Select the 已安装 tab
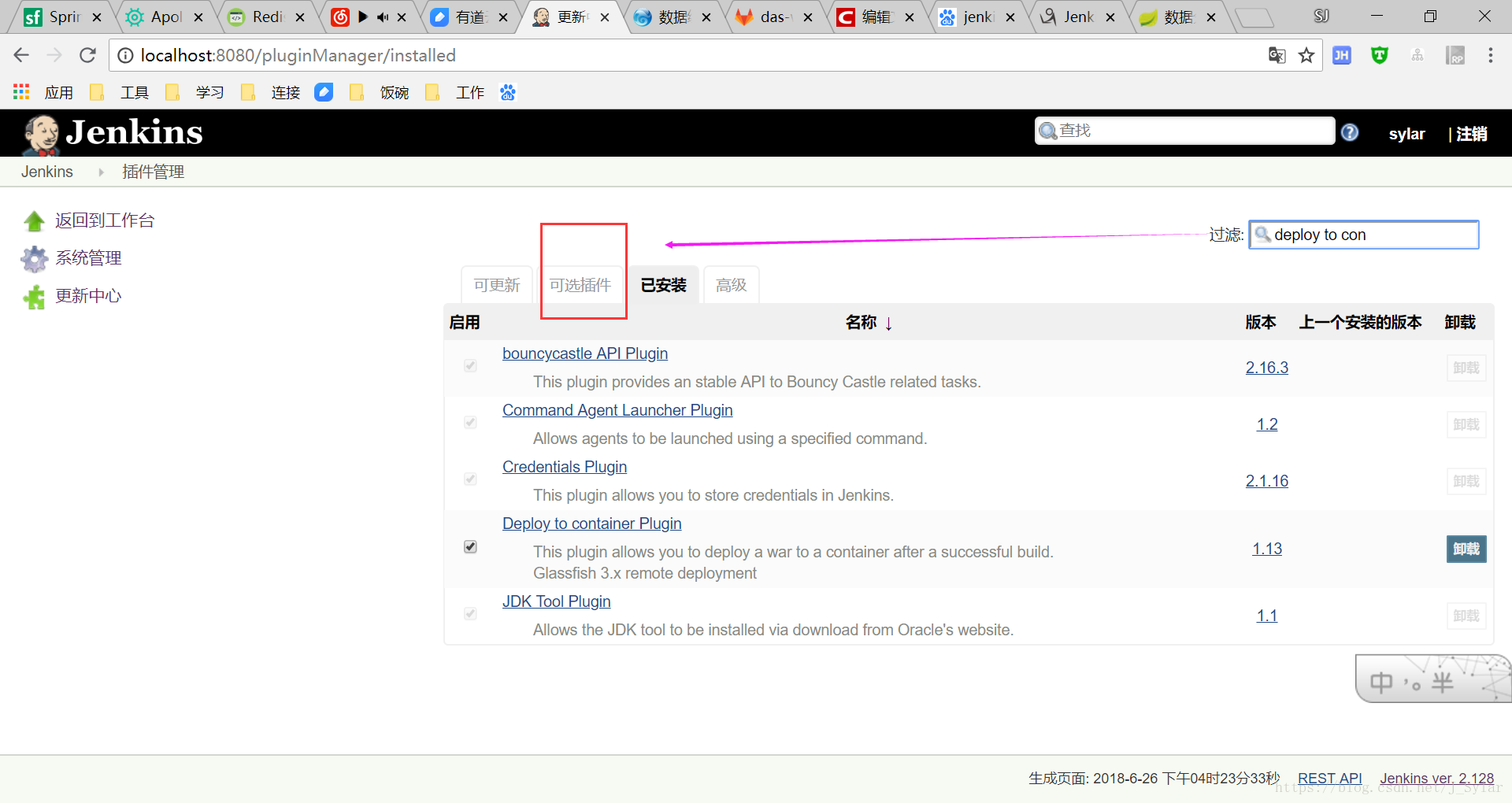Viewport: 1512px width, 803px height. (664, 285)
